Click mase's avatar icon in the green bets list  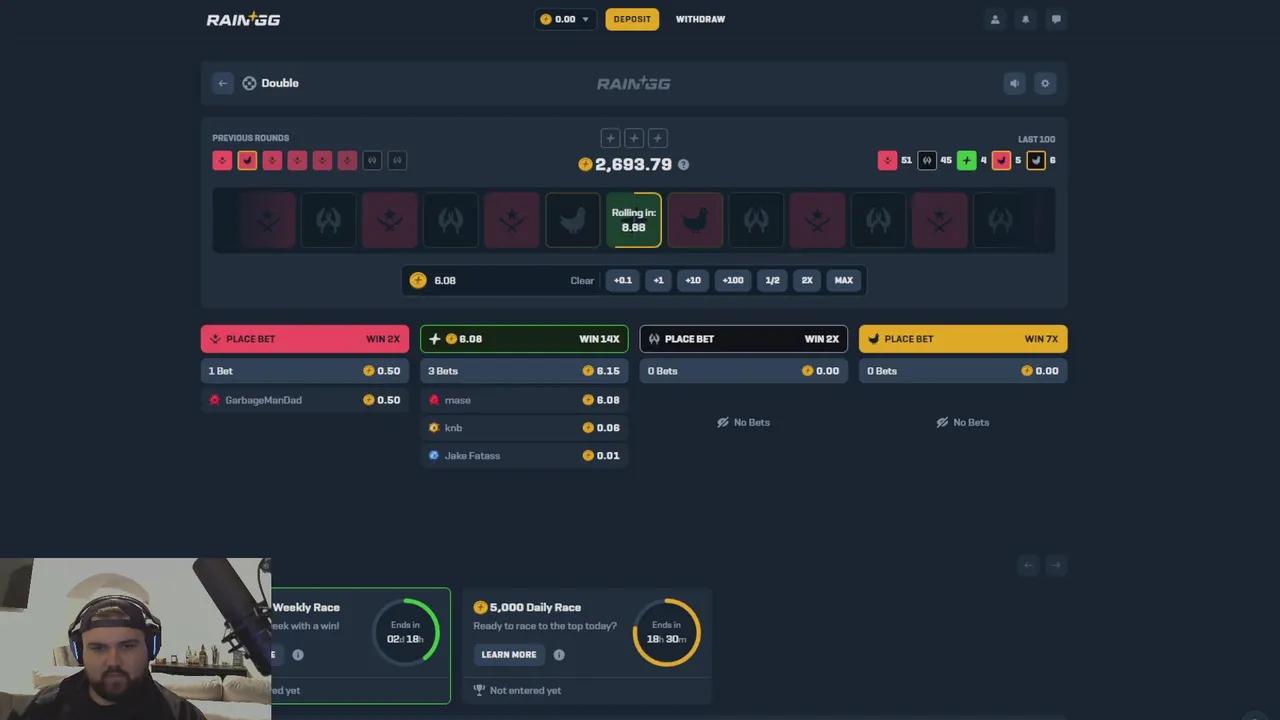[434, 400]
